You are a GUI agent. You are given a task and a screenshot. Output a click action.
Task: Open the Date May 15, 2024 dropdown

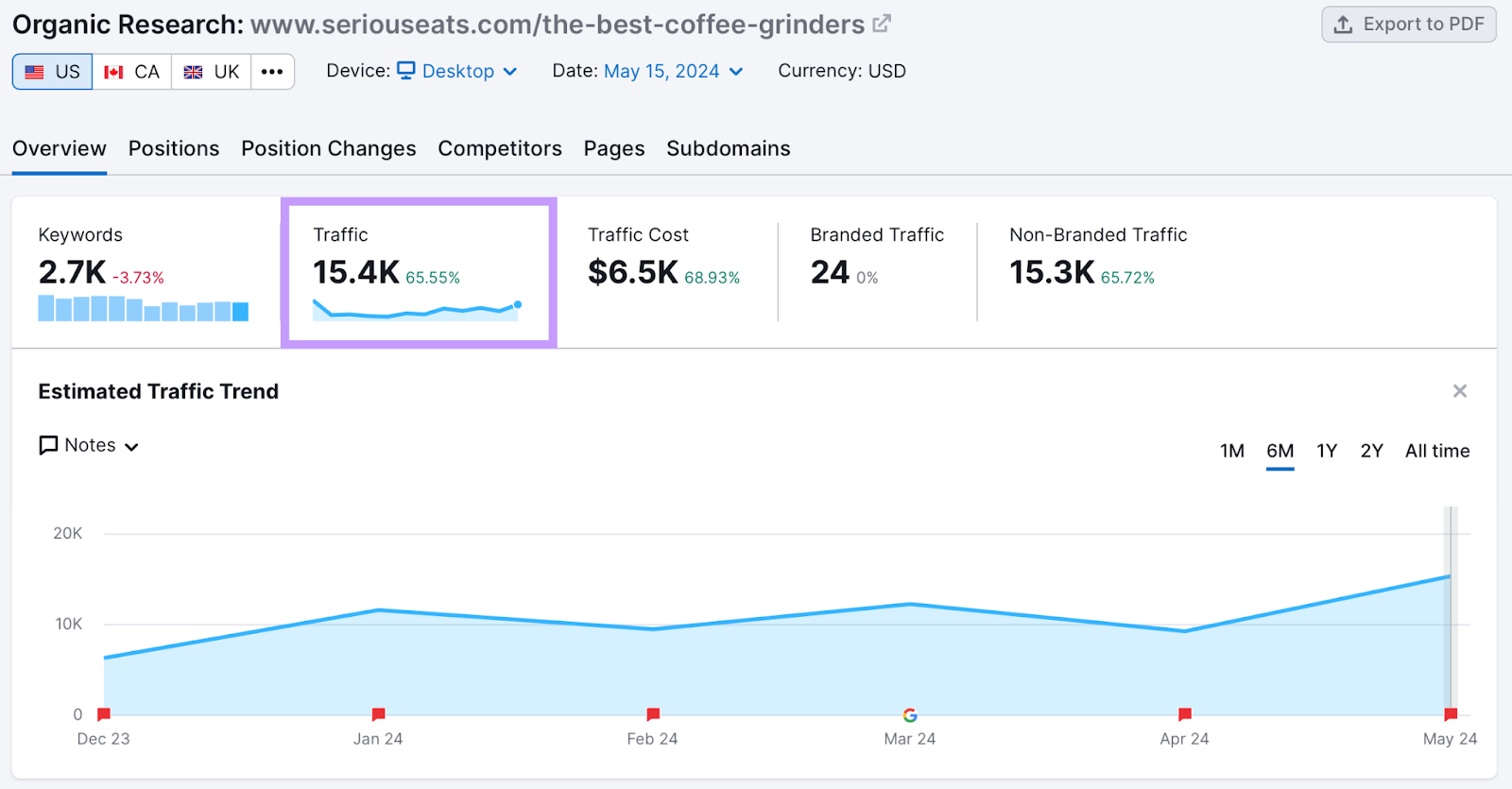(x=673, y=72)
